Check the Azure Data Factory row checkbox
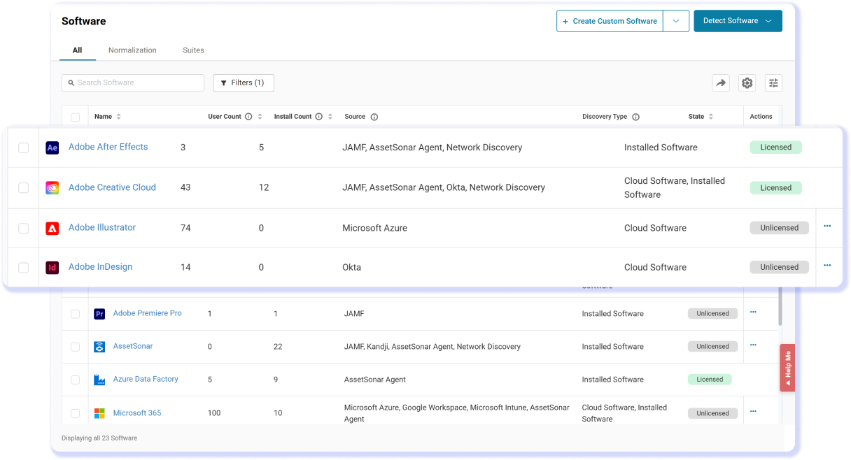The width and height of the screenshot is (851, 460). pyautogui.click(x=75, y=380)
